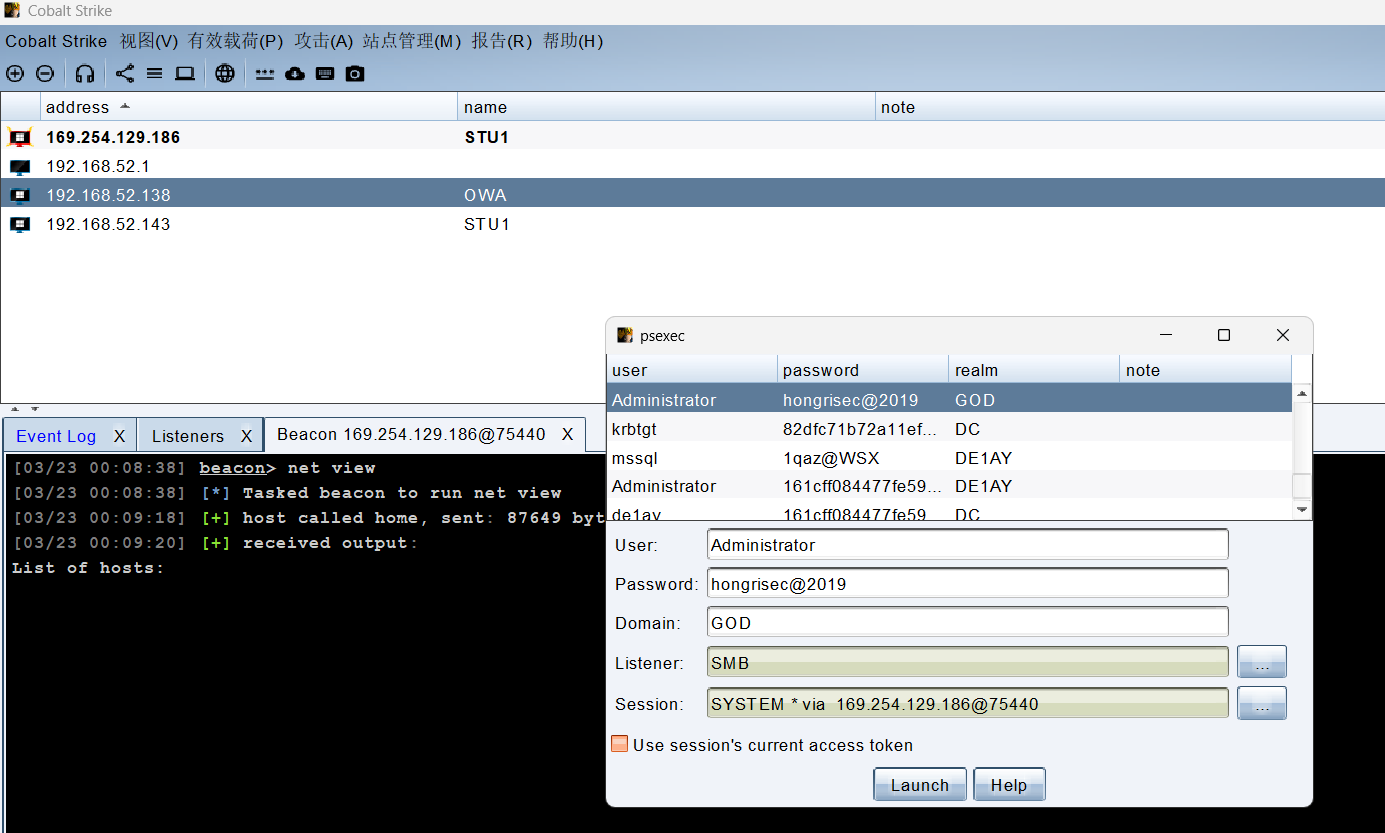
Task: Click the 'List of hosts:' console line
Action: (x=88, y=568)
